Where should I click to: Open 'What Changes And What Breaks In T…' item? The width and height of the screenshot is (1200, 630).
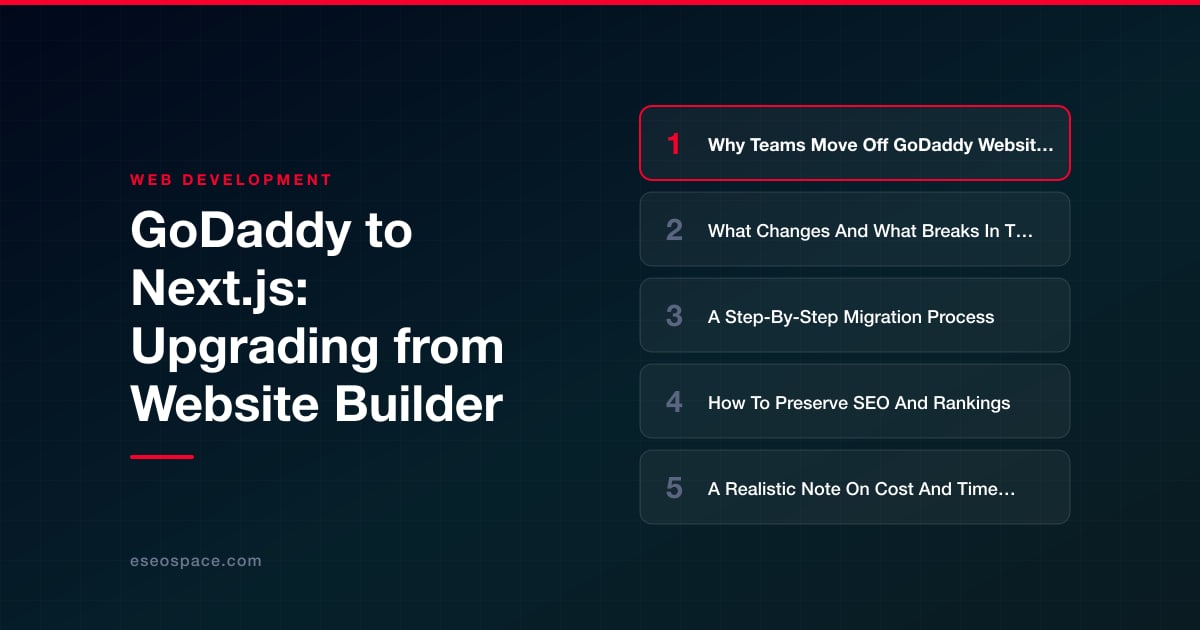[x=855, y=229]
